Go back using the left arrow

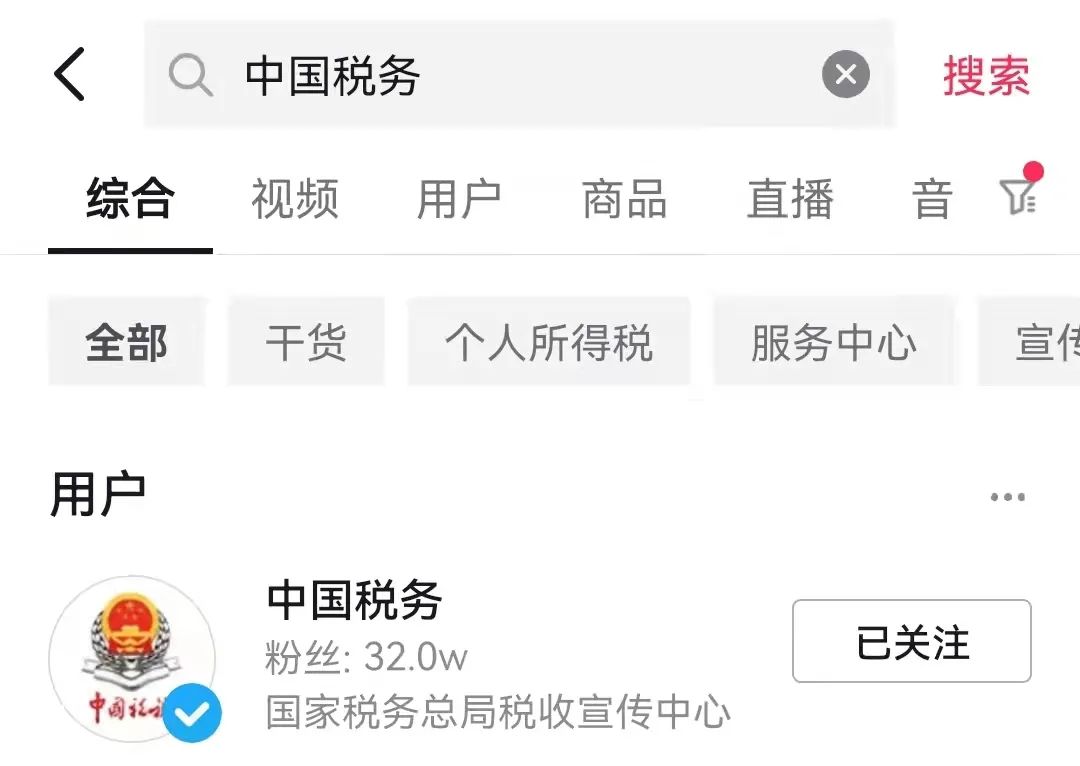pos(70,74)
